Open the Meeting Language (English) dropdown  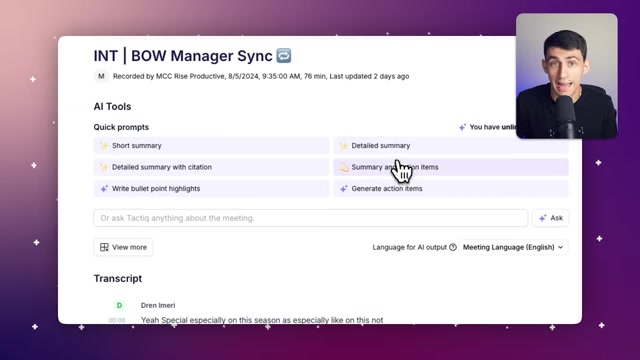pyautogui.click(x=513, y=247)
